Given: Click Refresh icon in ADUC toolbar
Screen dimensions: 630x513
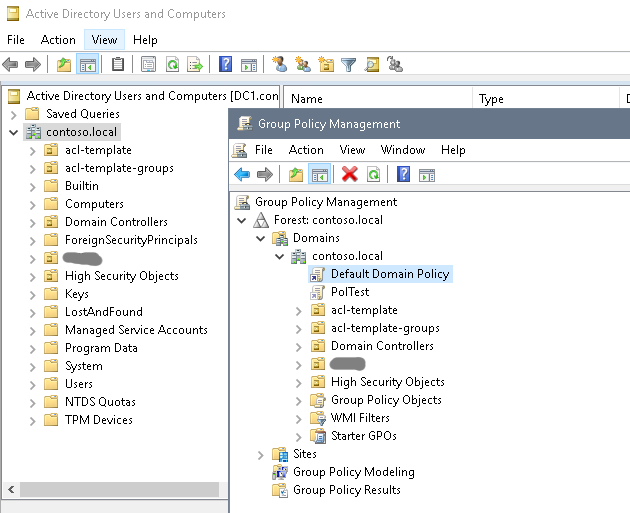Looking at the screenshot, I should click(x=173, y=64).
